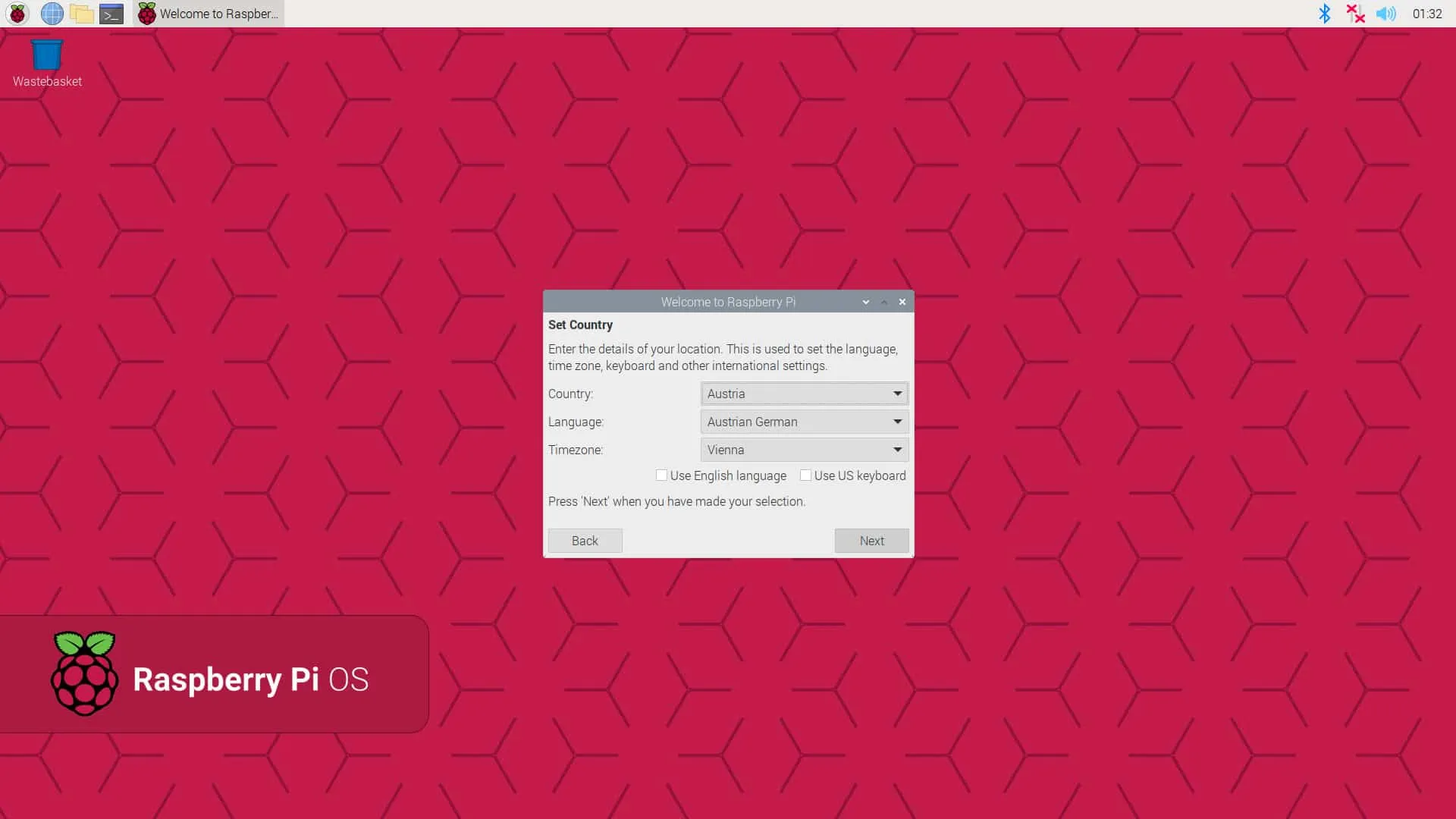Image resolution: width=1456 pixels, height=819 pixels.
Task: Click the Back button
Action: pyautogui.click(x=585, y=541)
